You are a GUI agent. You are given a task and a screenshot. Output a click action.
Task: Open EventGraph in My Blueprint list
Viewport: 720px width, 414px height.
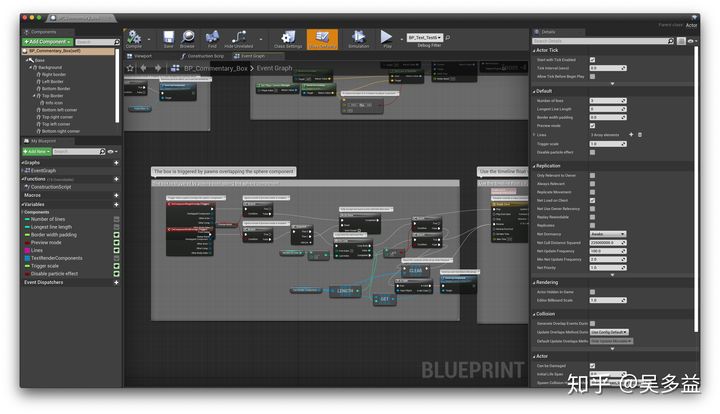(x=43, y=170)
